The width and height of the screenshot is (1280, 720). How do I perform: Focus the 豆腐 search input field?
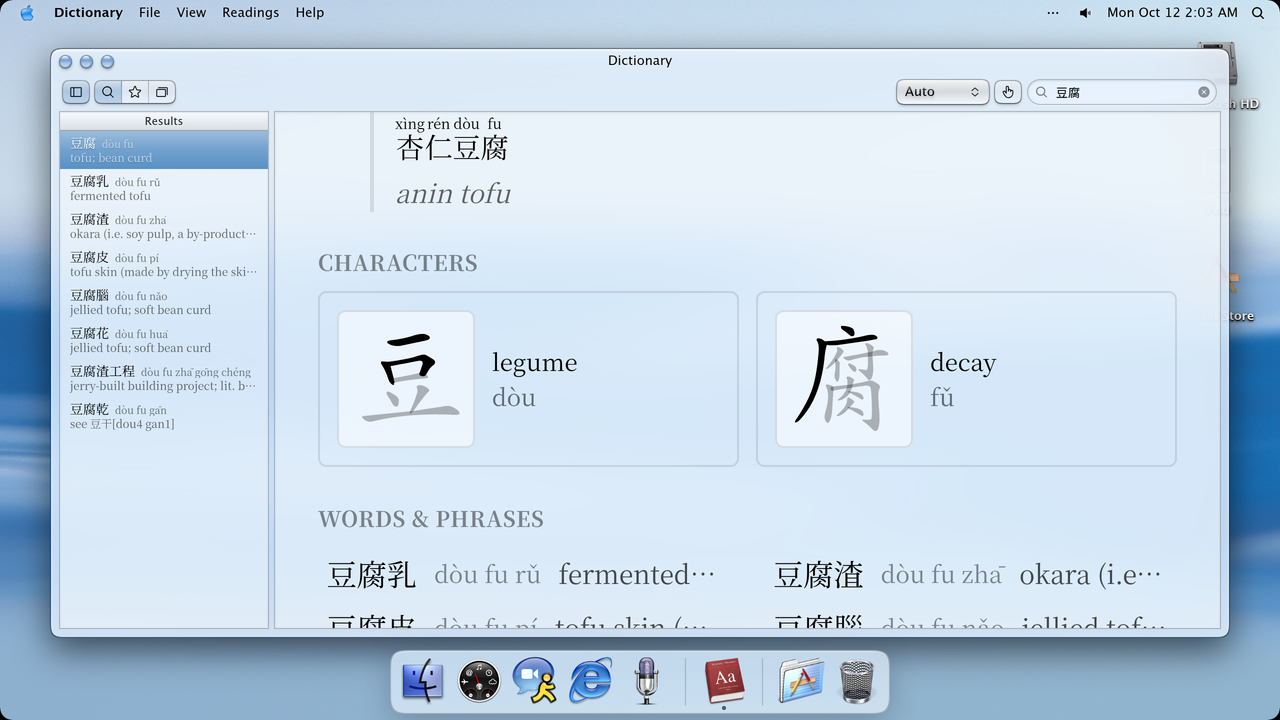pos(1122,92)
